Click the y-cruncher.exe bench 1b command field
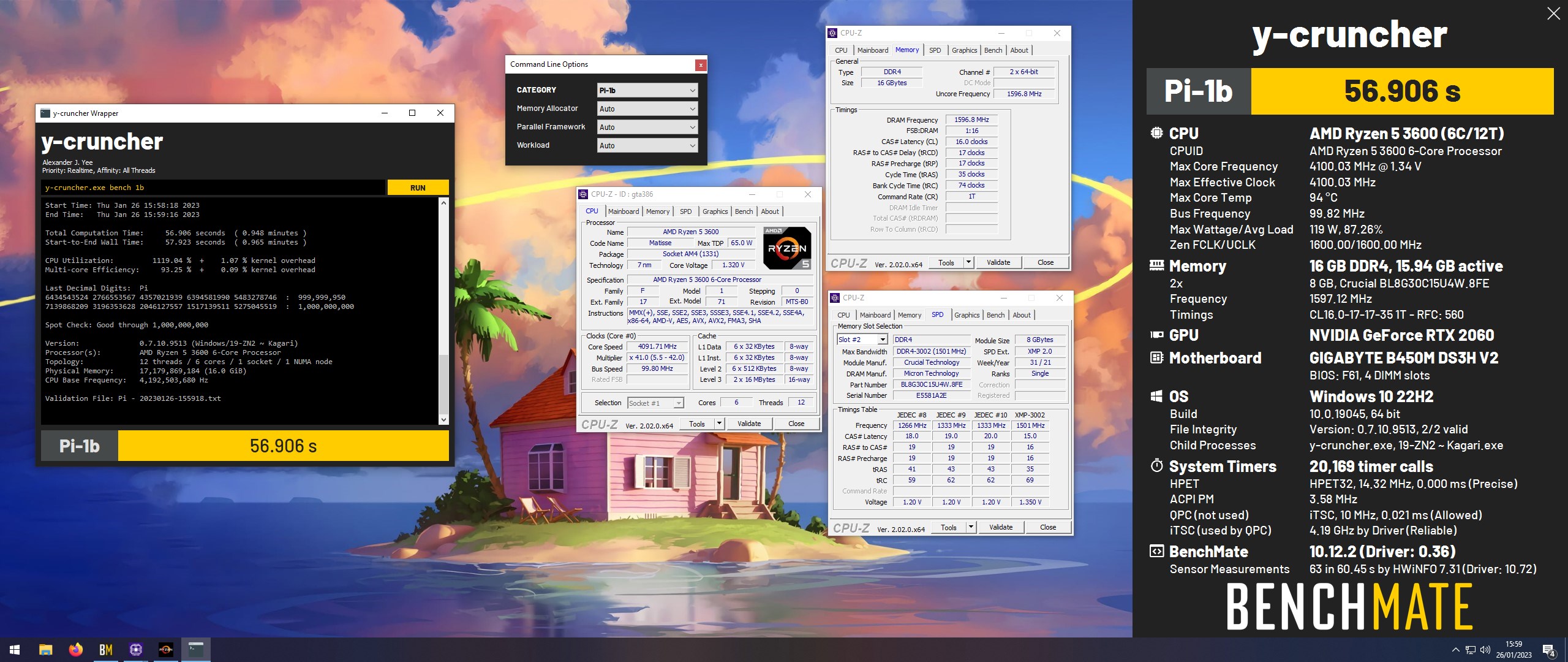The image size is (1568, 662). pos(213,188)
